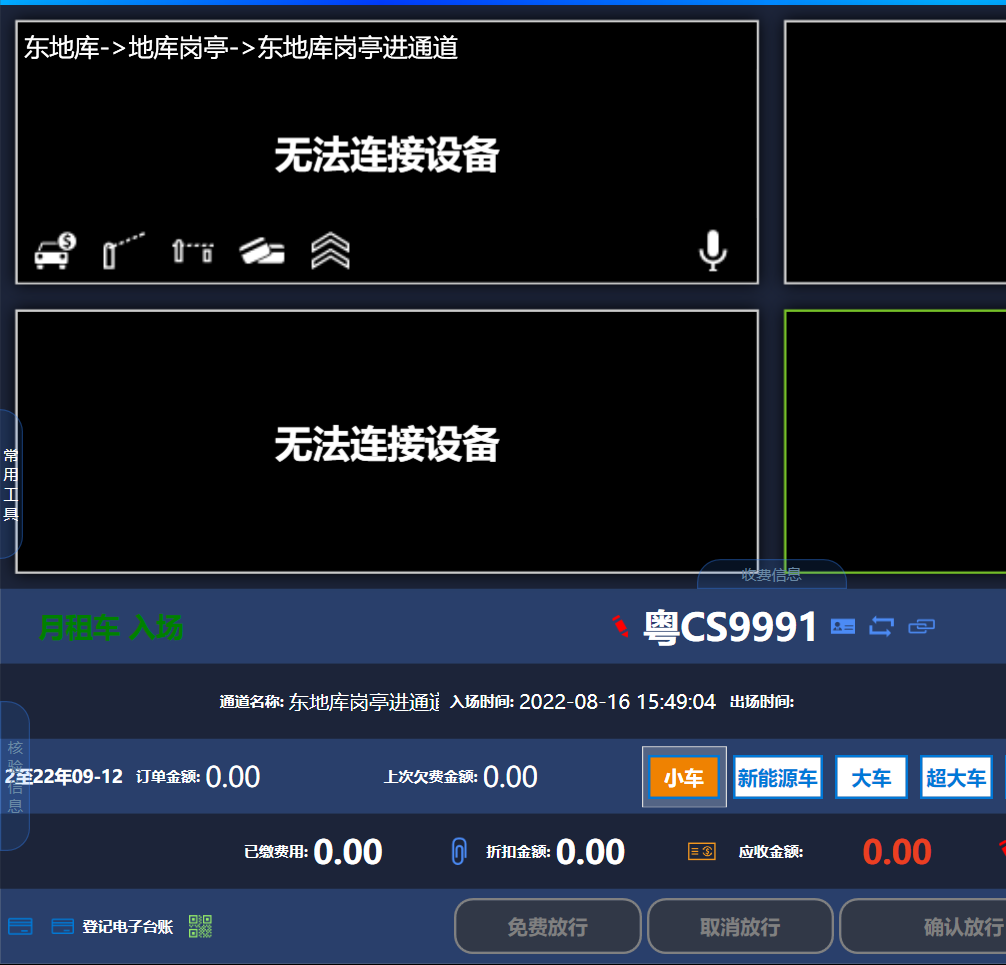
Task: Select the 新能源车 vehicle type
Action: pyautogui.click(x=778, y=777)
